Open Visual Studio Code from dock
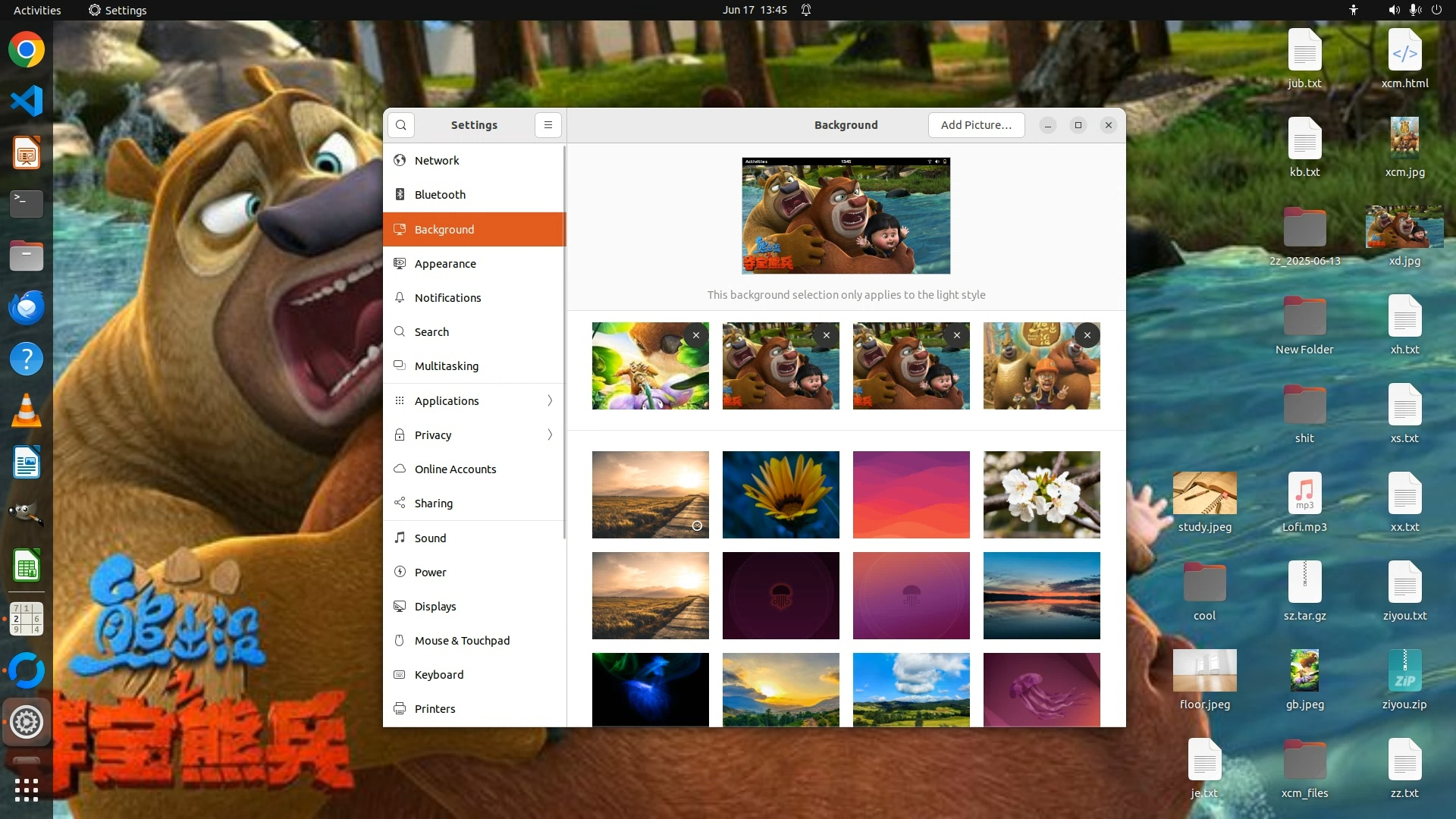Image resolution: width=1456 pixels, height=819 pixels. (x=27, y=101)
